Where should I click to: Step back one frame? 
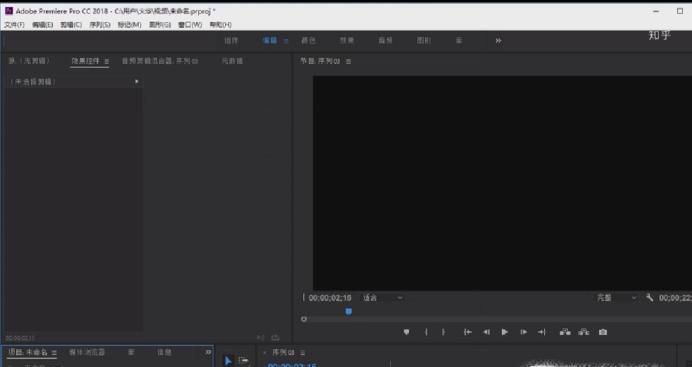point(486,332)
